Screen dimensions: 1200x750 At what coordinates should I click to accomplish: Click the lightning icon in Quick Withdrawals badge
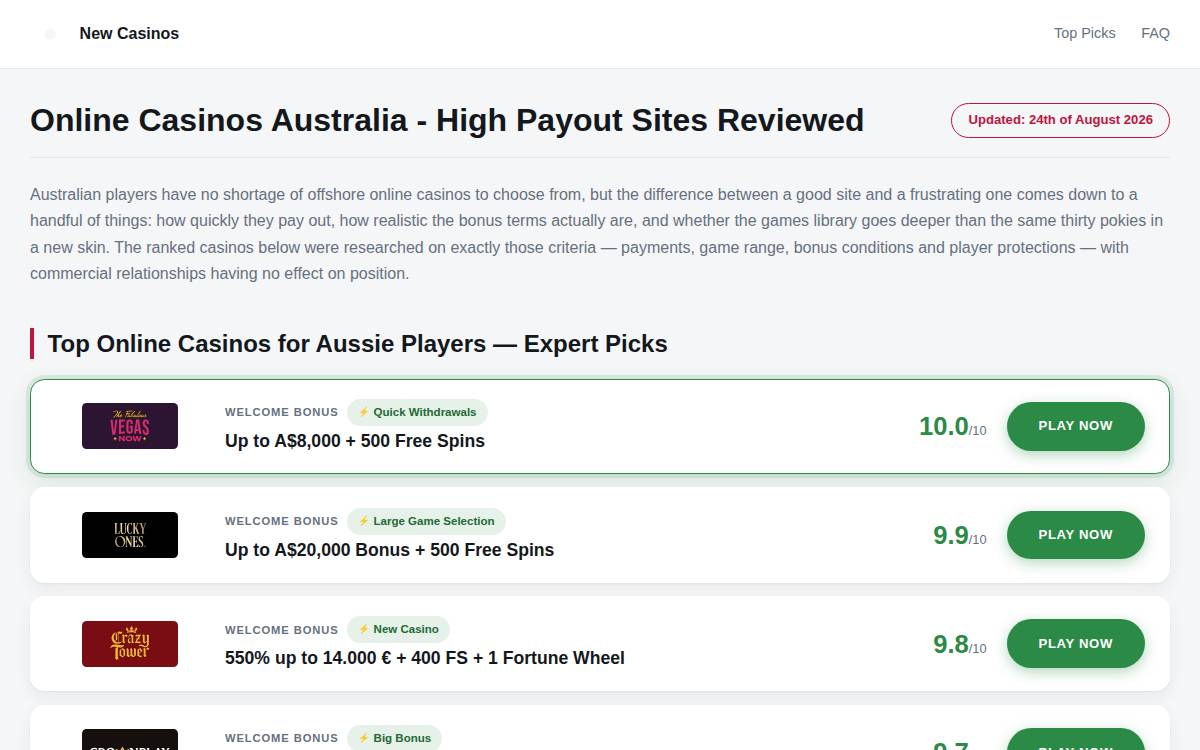pyautogui.click(x=364, y=412)
